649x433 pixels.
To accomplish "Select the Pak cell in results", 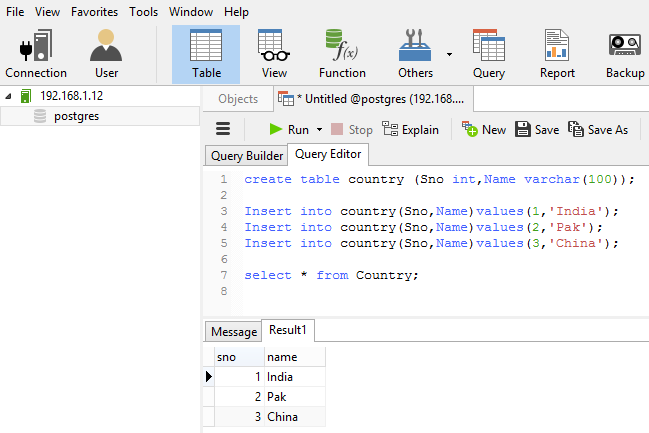I will pyautogui.click(x=295, y=397).
